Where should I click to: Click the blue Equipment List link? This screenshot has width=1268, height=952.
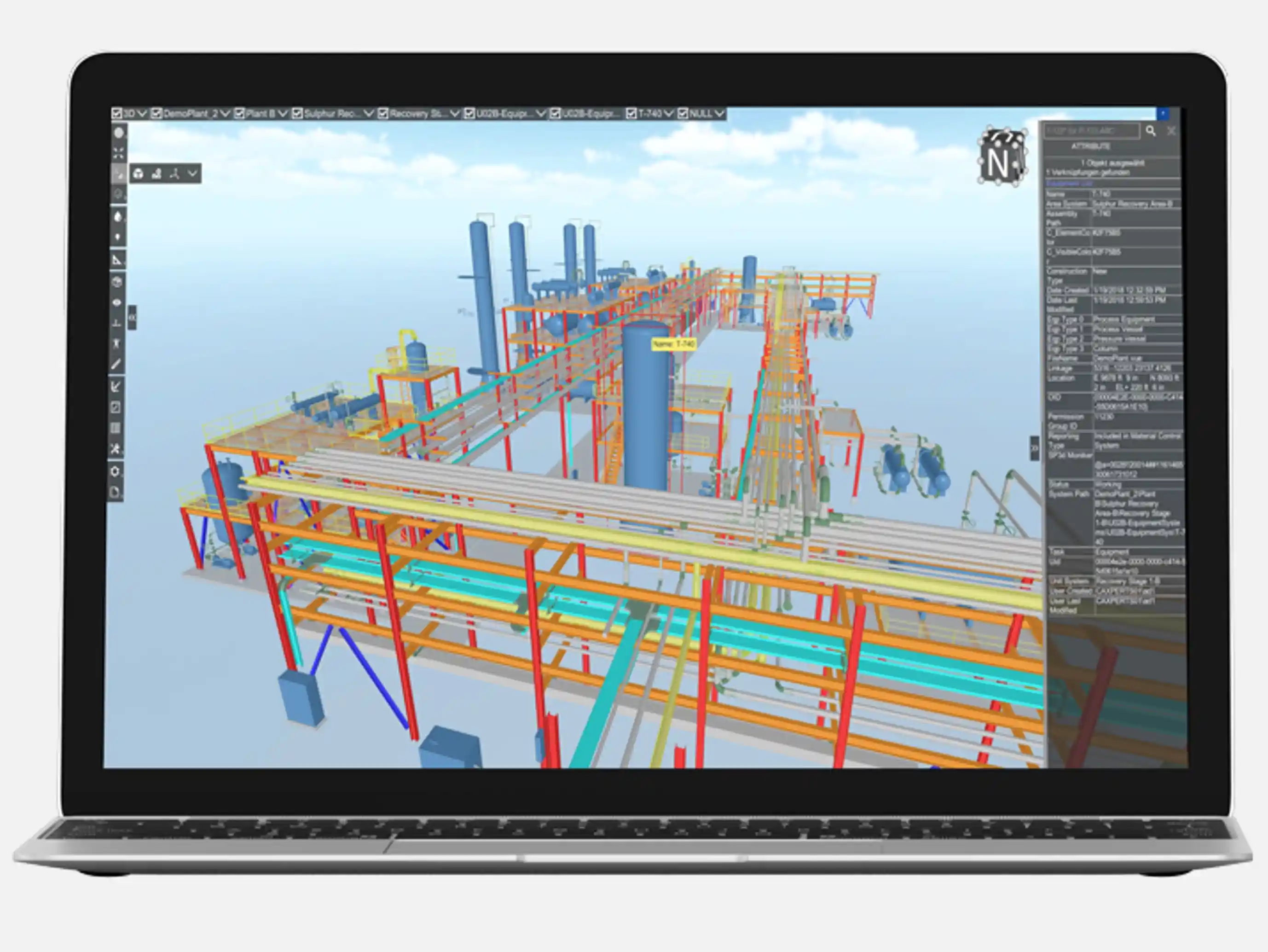[1070, 184]
